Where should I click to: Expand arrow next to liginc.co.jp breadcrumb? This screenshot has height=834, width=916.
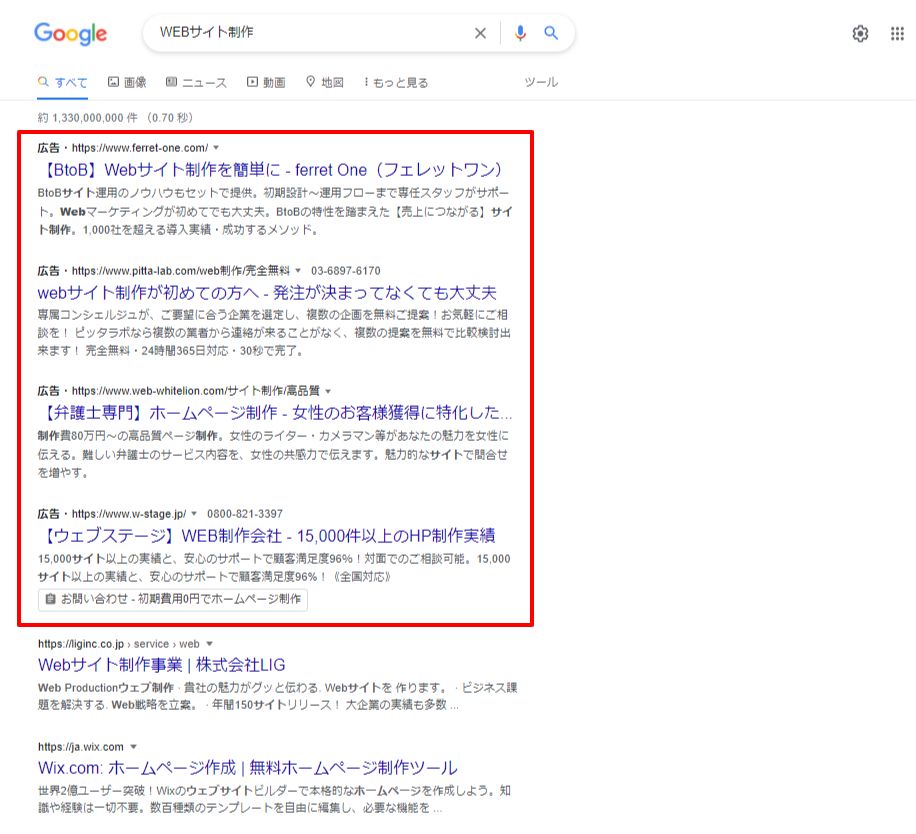[x=209, y=644]
